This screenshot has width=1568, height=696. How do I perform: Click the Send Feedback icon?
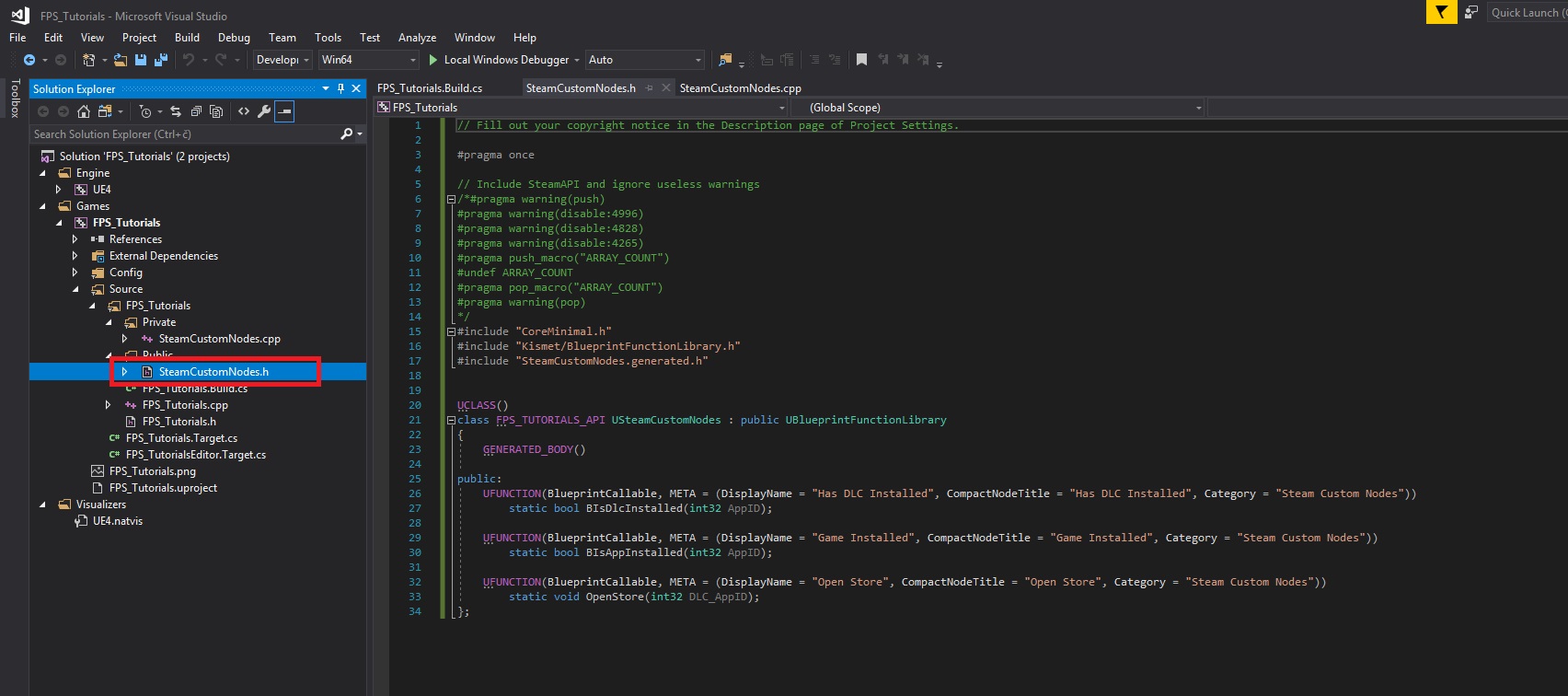point(1471,12)
